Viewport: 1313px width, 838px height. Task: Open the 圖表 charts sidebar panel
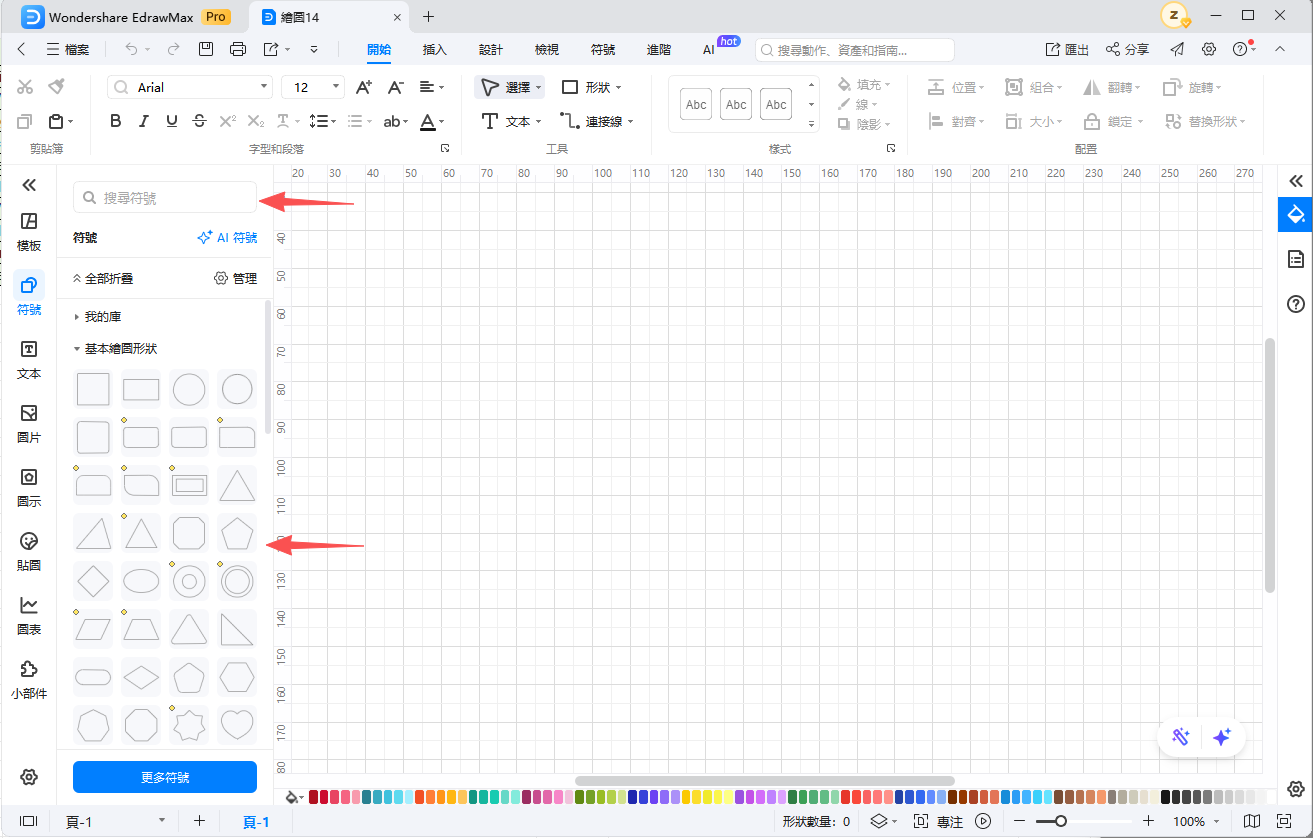coord(29,615)
